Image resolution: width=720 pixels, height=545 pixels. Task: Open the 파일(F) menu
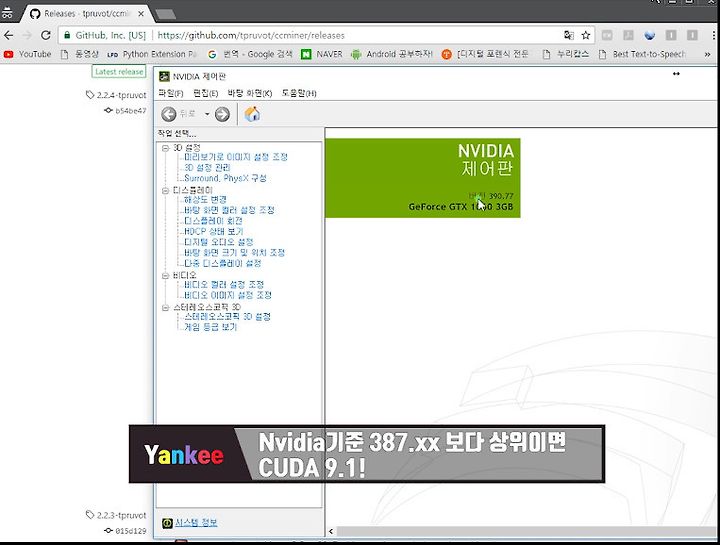(x=171, y=93)
